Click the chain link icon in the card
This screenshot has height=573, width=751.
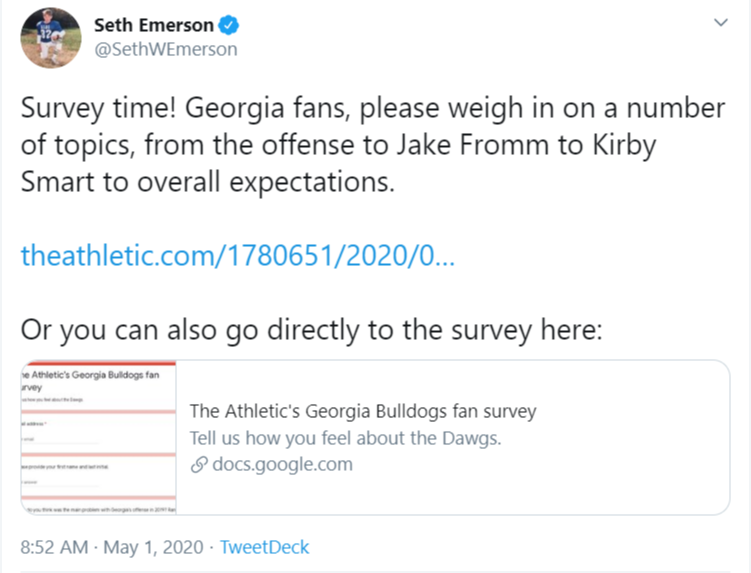point(198,465)
